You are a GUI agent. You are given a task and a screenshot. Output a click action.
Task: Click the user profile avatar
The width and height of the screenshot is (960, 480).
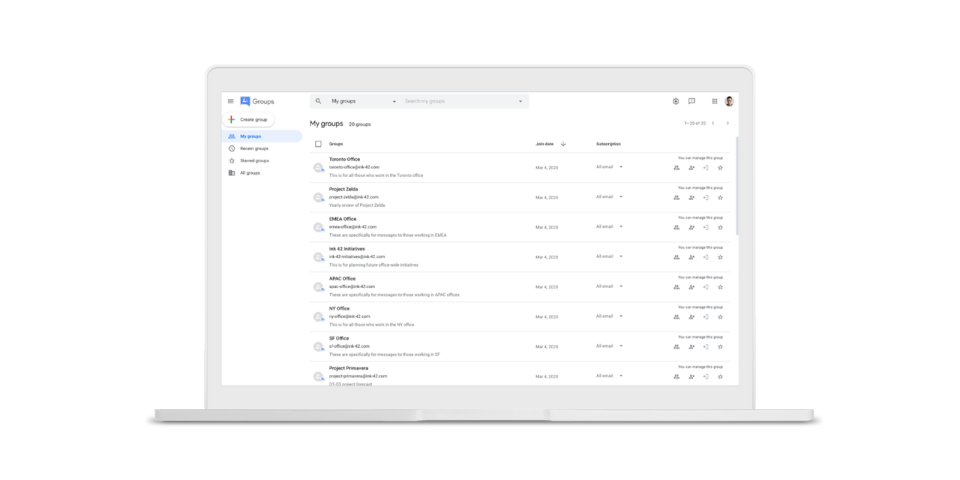click(x=729, y=101)
